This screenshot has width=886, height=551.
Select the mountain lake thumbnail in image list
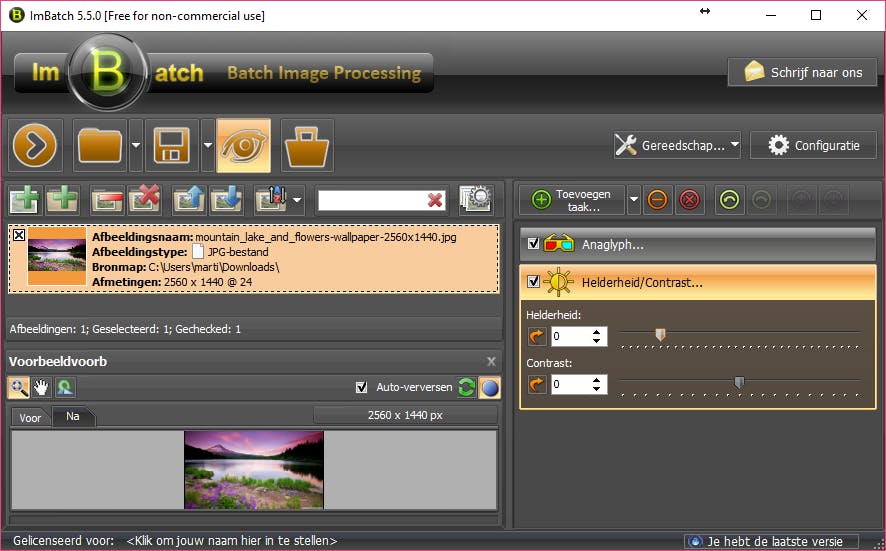[57, 256]
